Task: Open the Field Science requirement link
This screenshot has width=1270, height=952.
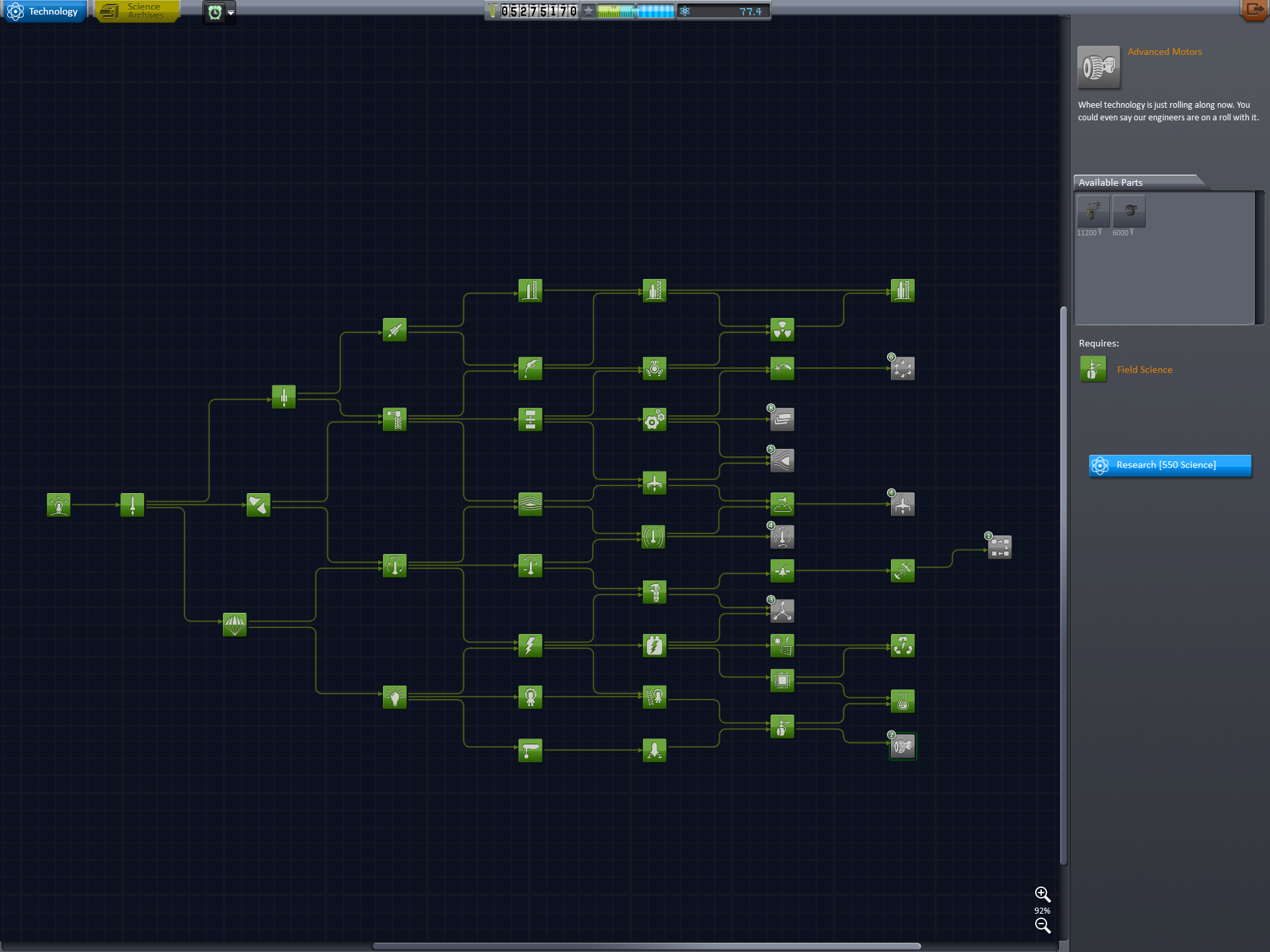Action: (1144, 370)
